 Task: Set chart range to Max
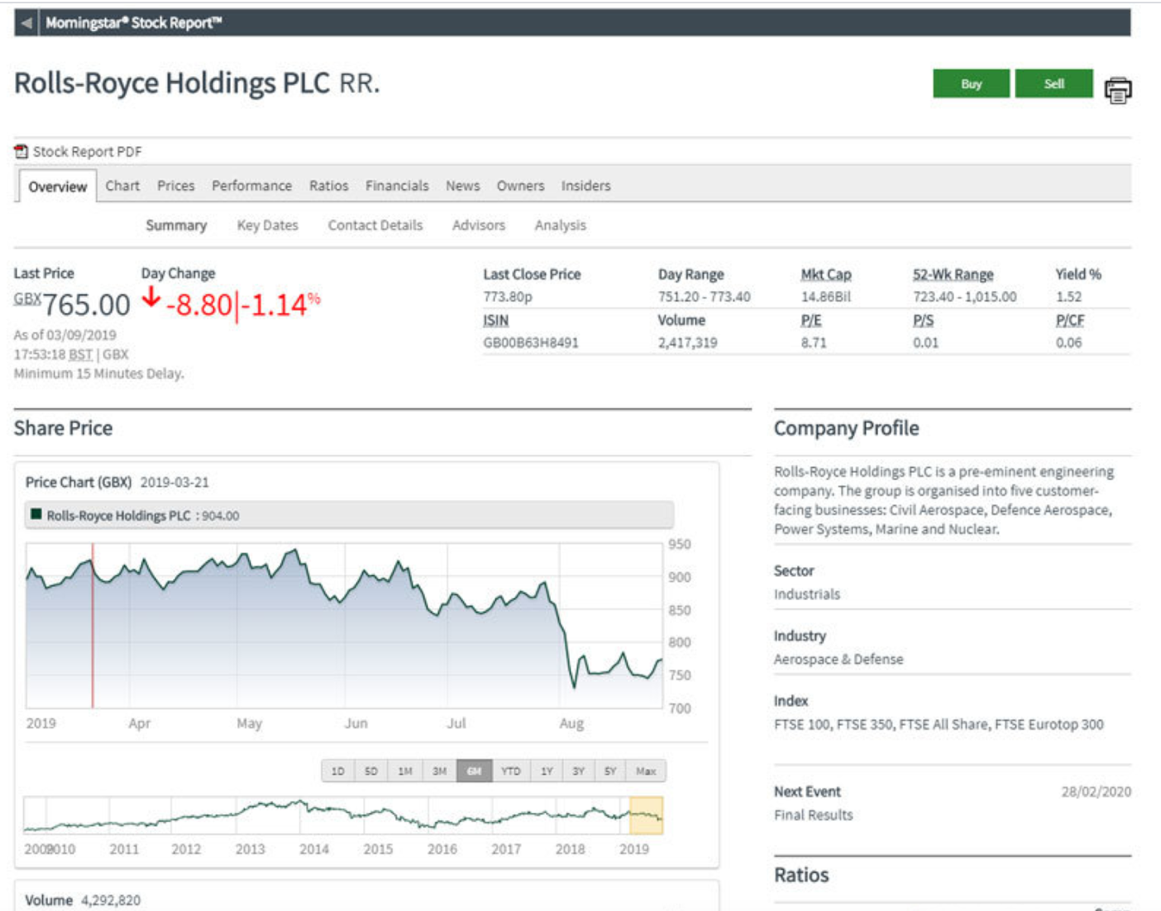[x=646, y=771]
